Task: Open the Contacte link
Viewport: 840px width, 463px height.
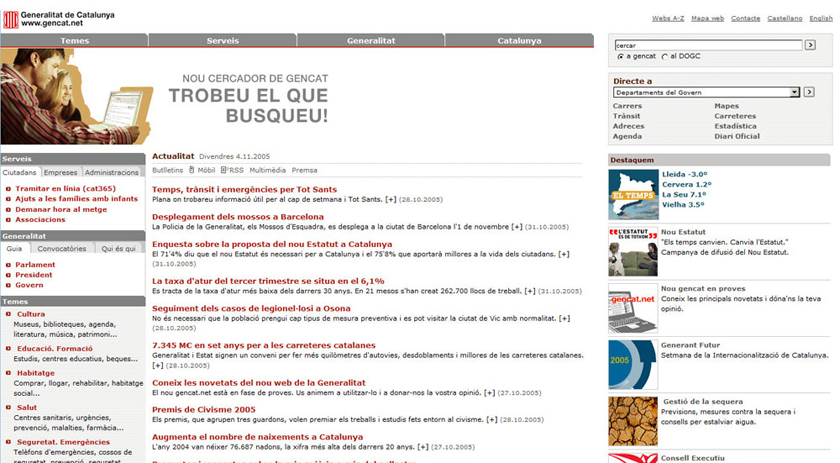Action: point(745,18)
